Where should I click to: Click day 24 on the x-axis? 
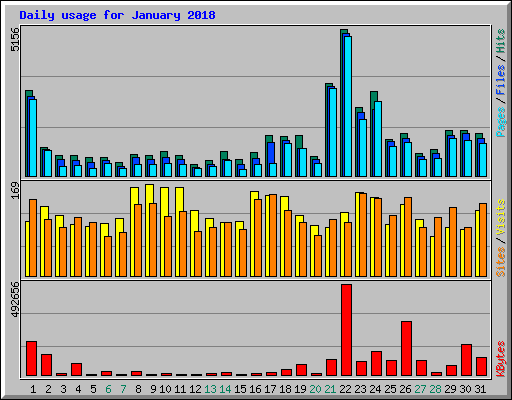pyautogui.click(x=375, y=389)
